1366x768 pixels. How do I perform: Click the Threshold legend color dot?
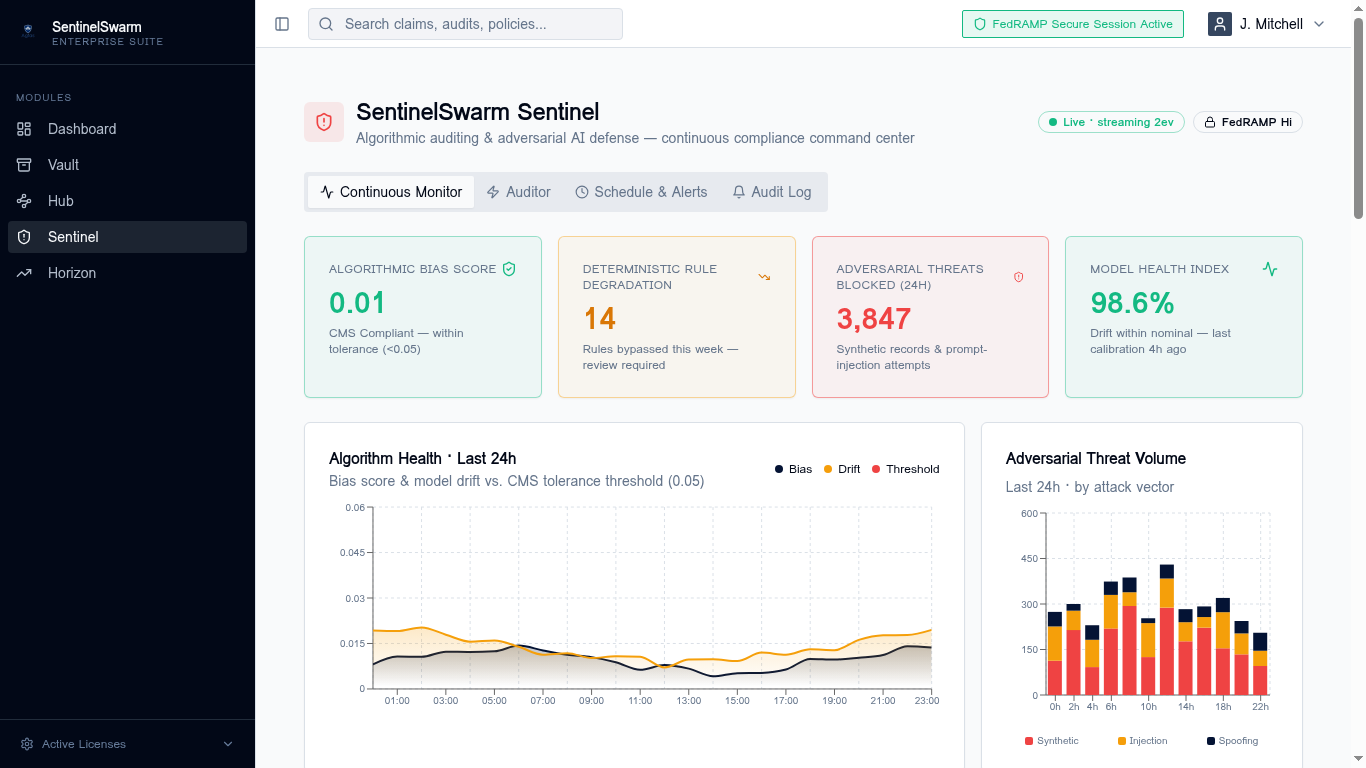[x=876, y=469]
